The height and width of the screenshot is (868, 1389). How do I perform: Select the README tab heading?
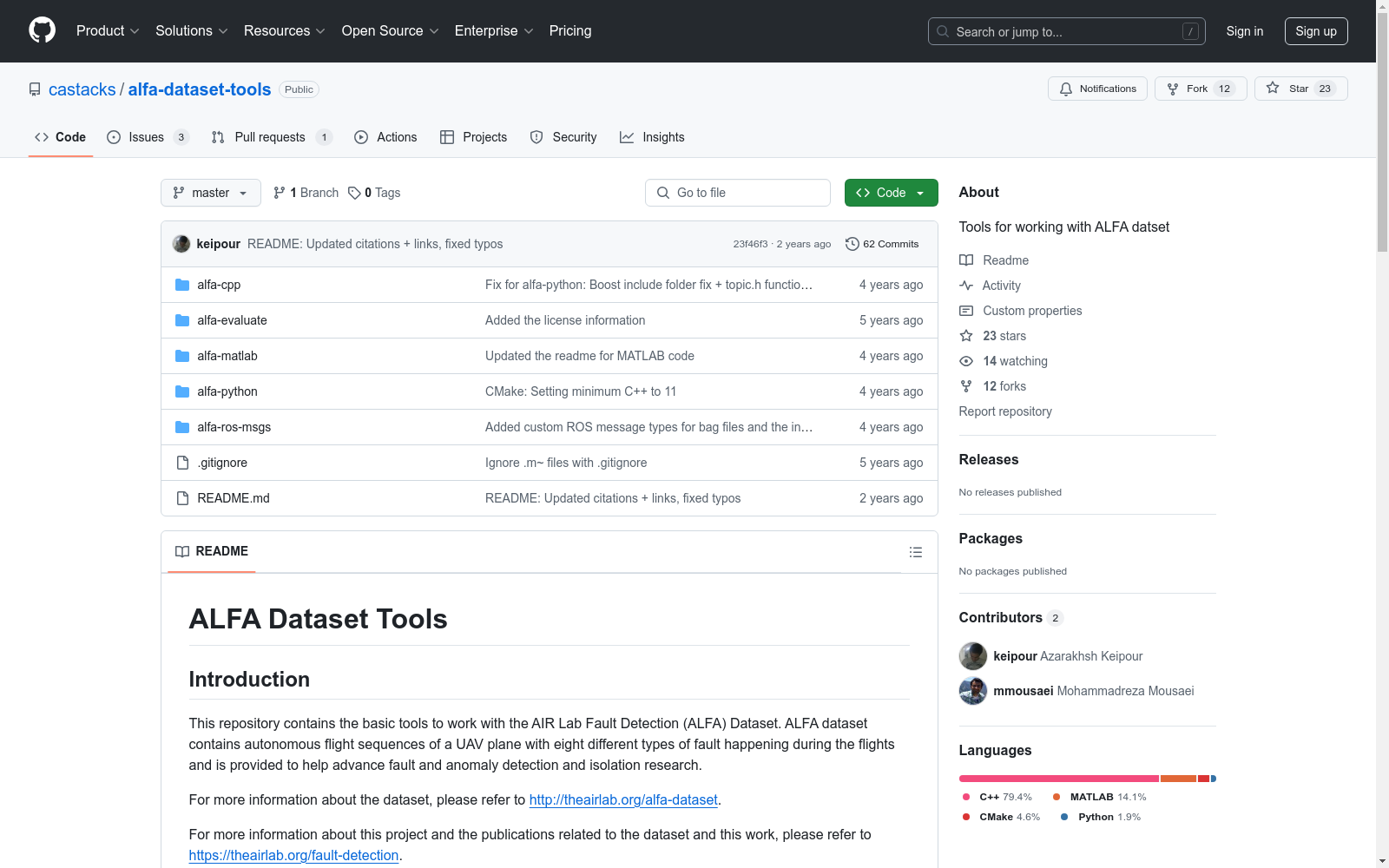212,551
